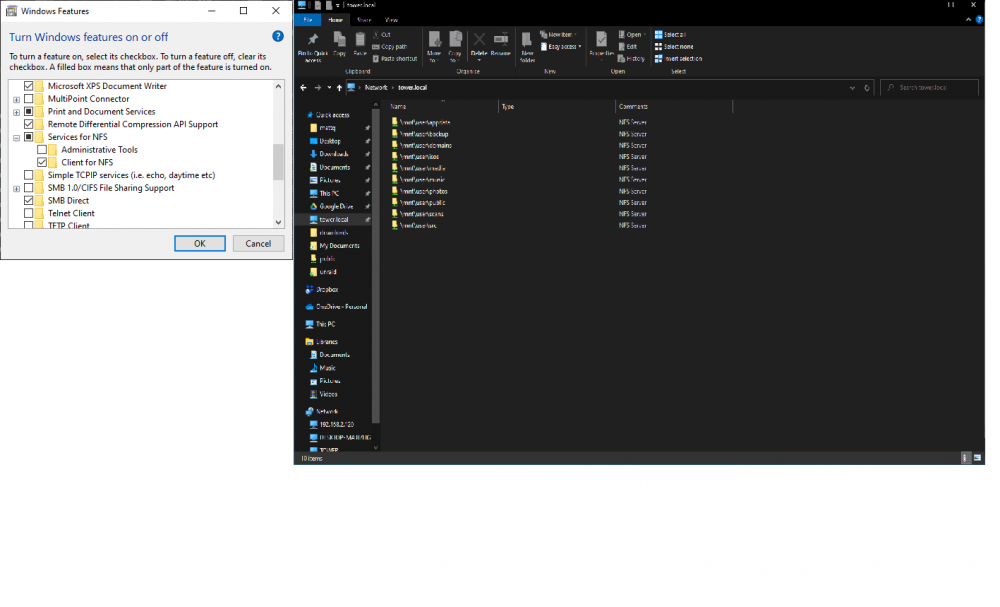Click Network in the address breadcrumb
Viewport: 1000px width, 607px height.
tap(376, 87)
